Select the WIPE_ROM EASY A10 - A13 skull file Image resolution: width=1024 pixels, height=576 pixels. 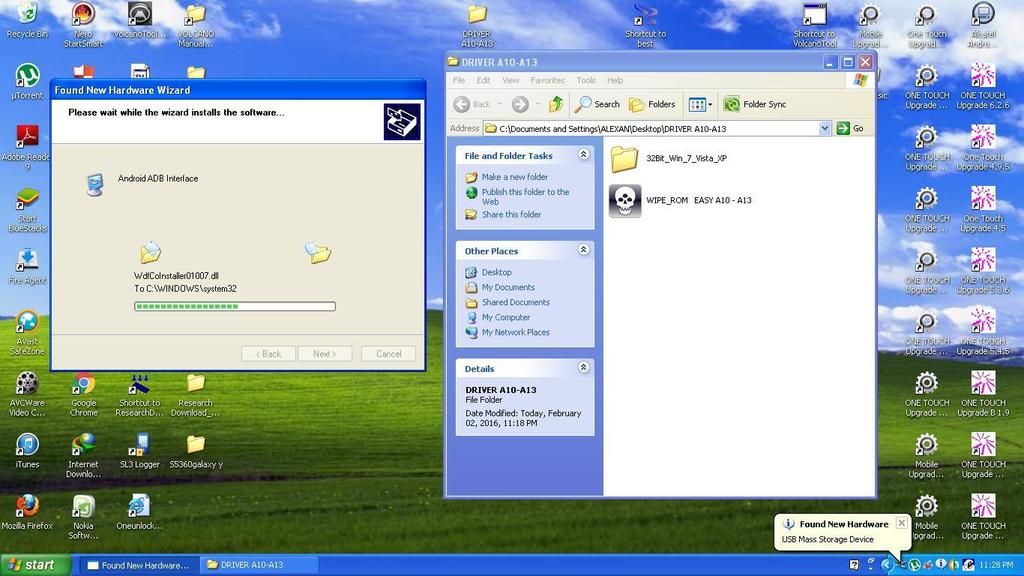tap(625, 200)
